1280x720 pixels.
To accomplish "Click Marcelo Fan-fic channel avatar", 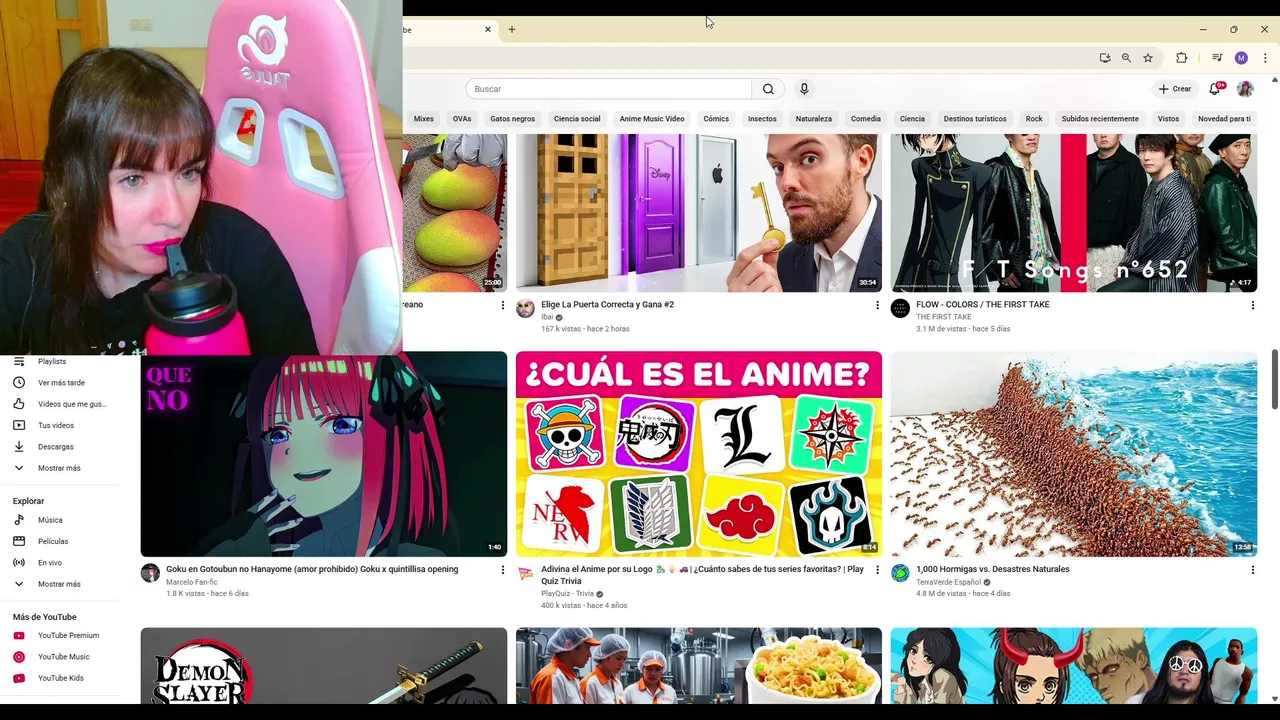I will tap(150, 573).
